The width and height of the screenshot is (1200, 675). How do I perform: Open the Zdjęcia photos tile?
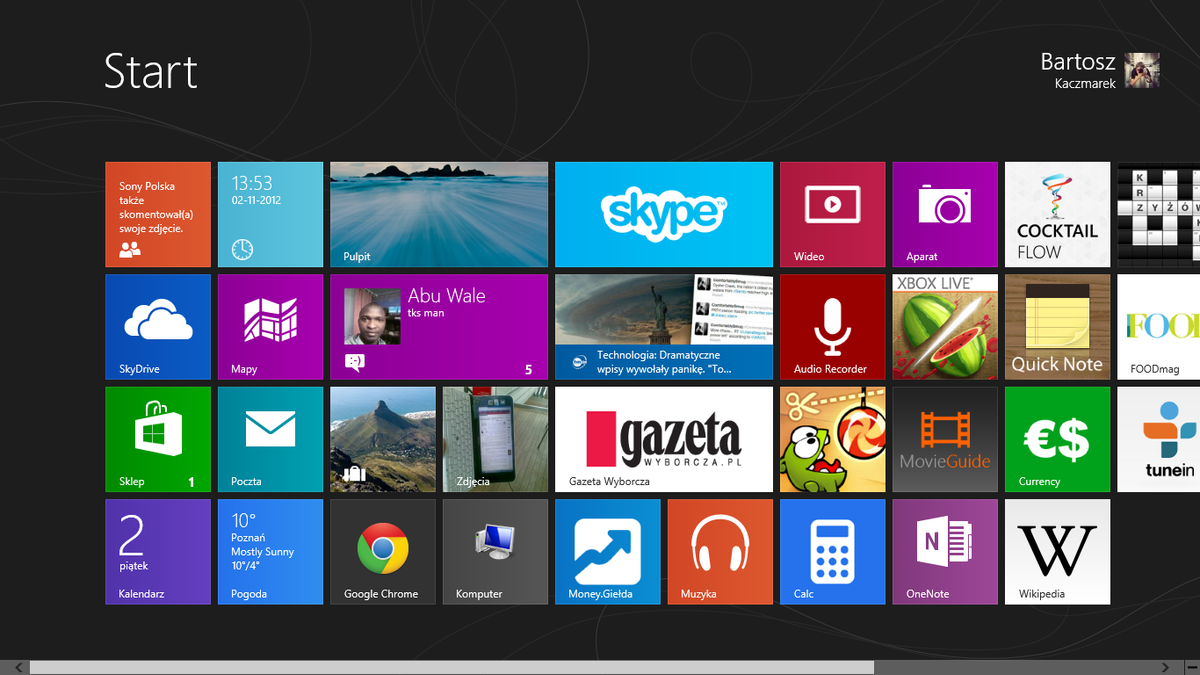pos(494,439)
